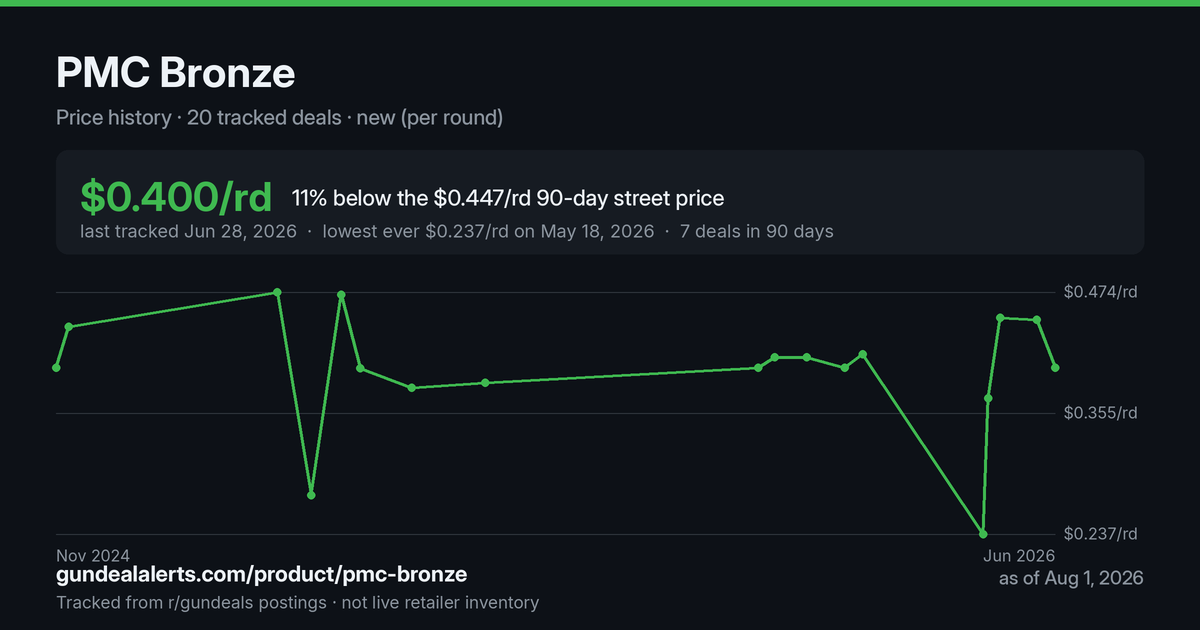Image resolution: width=1200 pixels, height=630 pixels.
Task: Select the $0.474/rd axis label
Action: point(1101,292)
